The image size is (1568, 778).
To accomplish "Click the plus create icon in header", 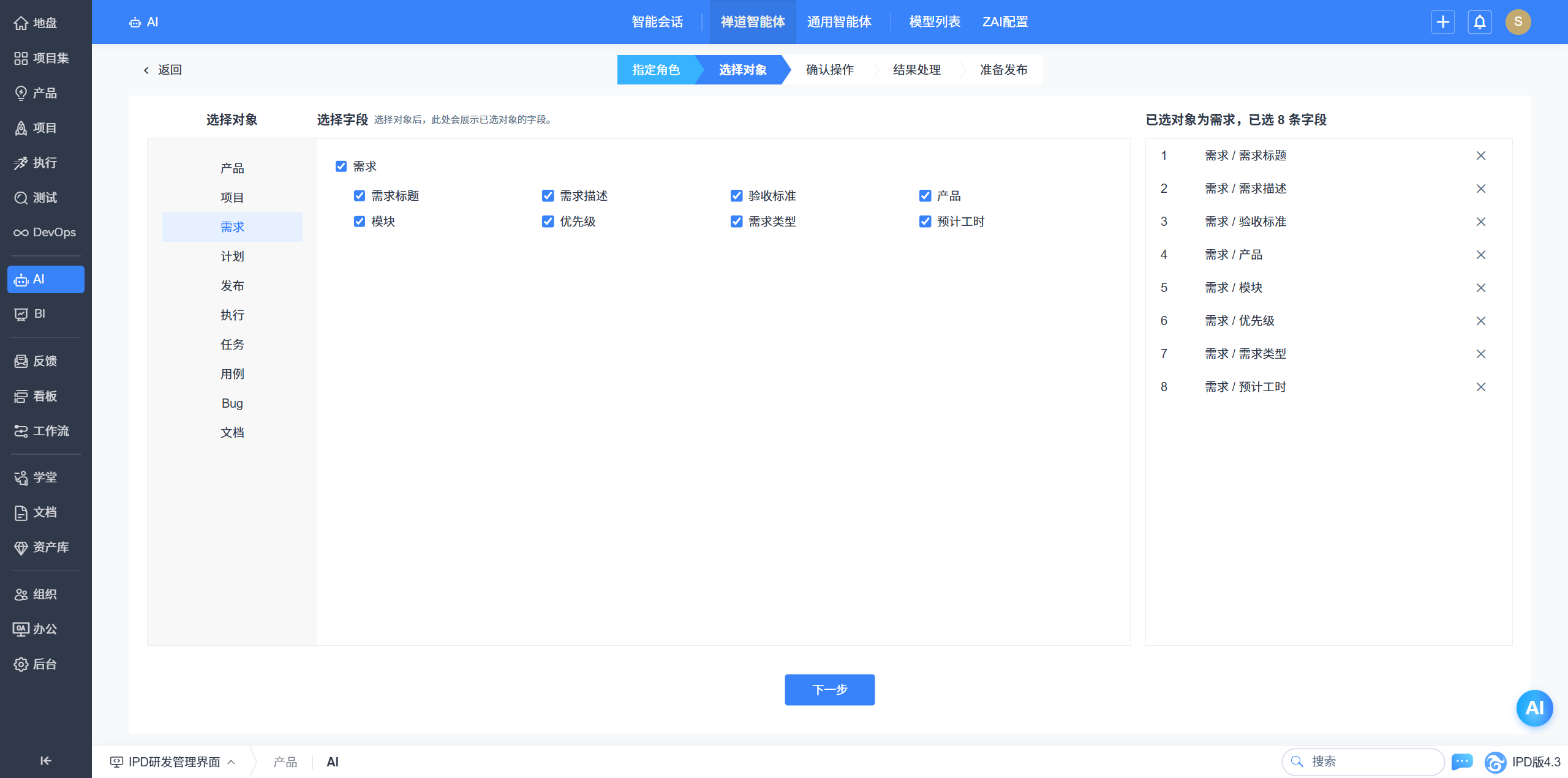I will 1442,22.
